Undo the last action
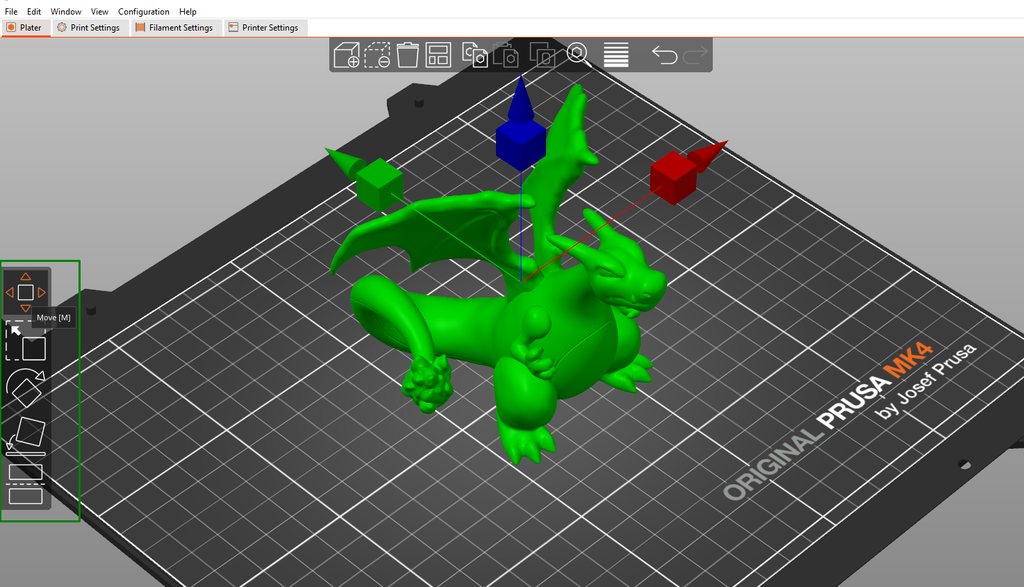 [x=667, y=55]
